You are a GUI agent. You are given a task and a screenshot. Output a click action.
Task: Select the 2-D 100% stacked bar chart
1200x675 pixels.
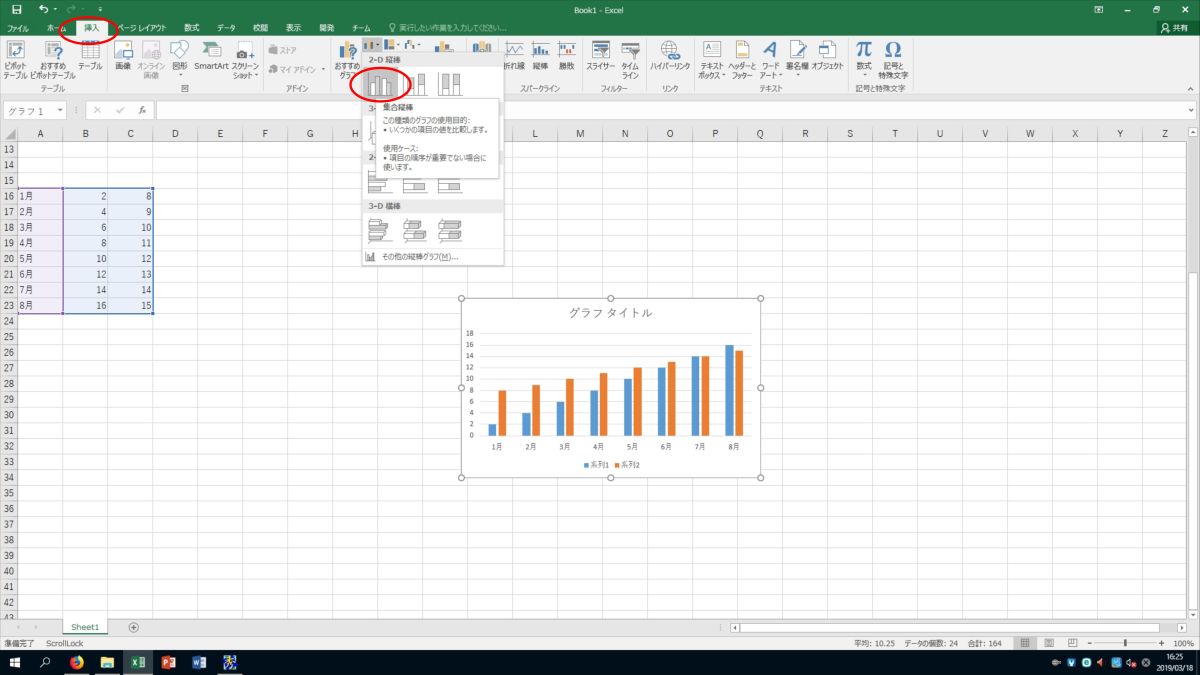coord(450,184)
